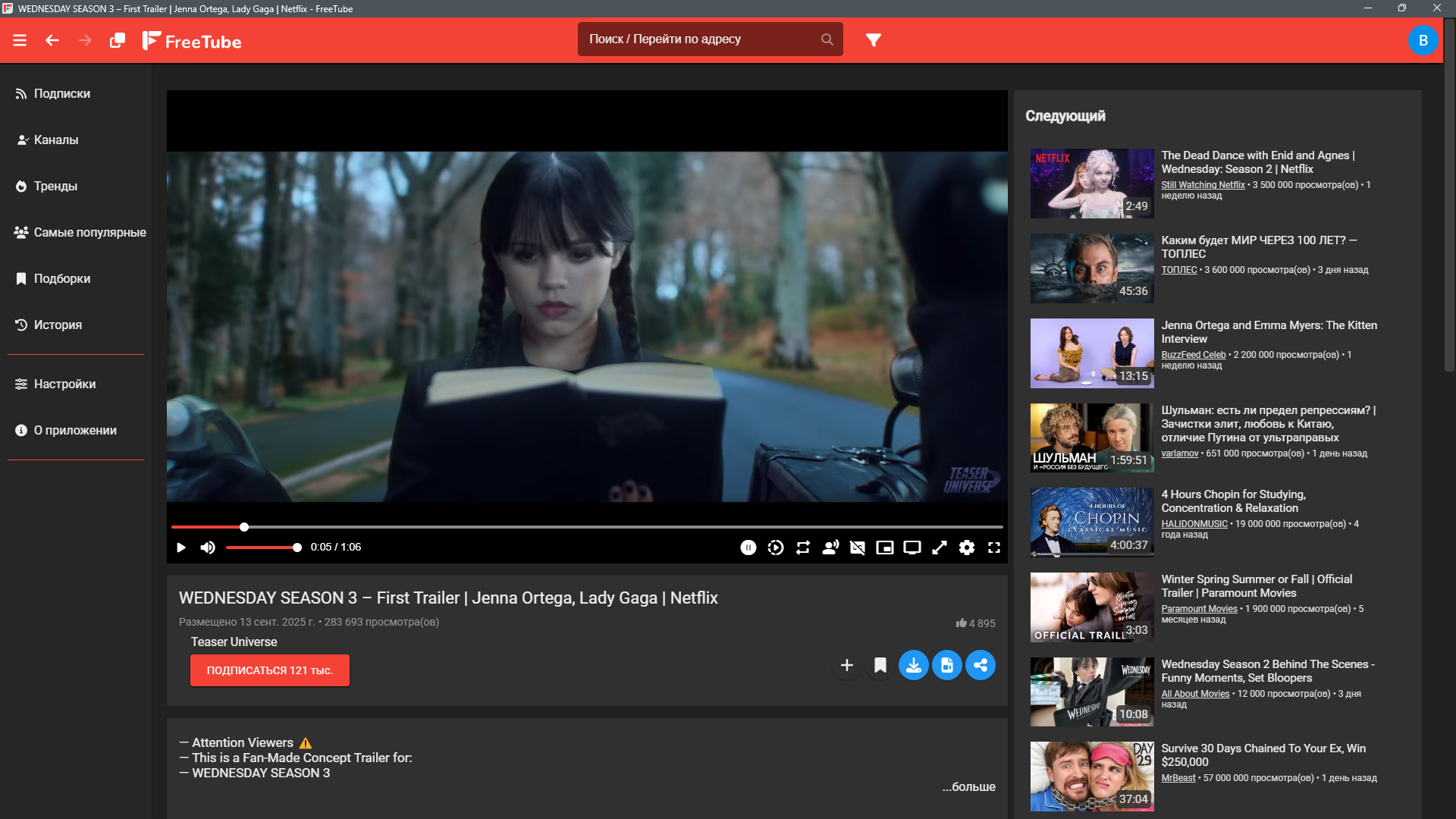Open the audio track selector
The image size is (1456, 819).
pyautogui.click(x=830, y=548)
